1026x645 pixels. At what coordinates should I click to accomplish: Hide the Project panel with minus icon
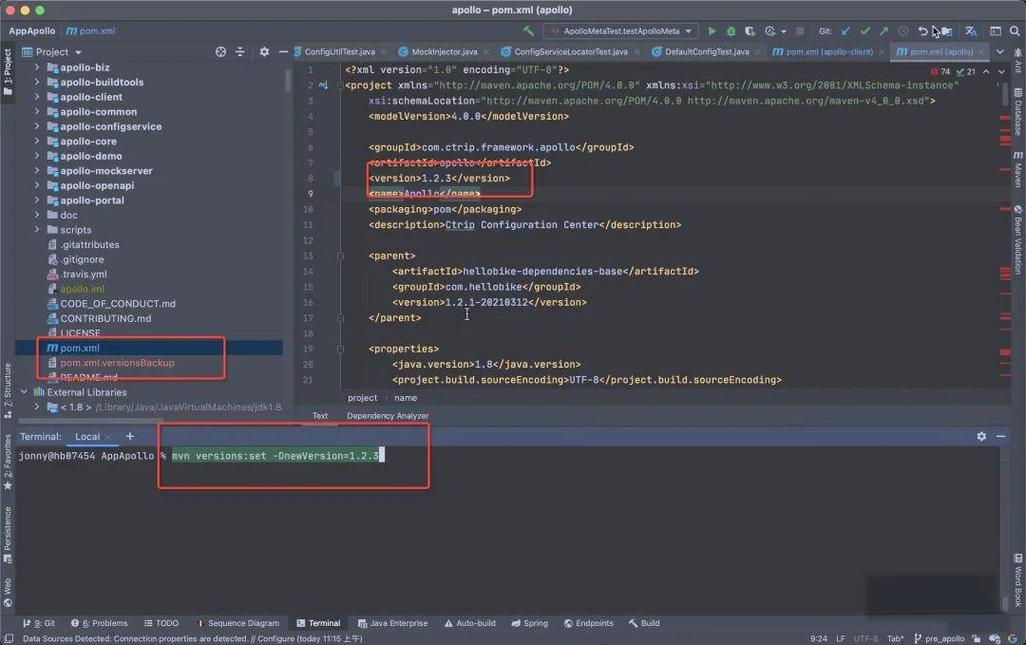point(283,52)
